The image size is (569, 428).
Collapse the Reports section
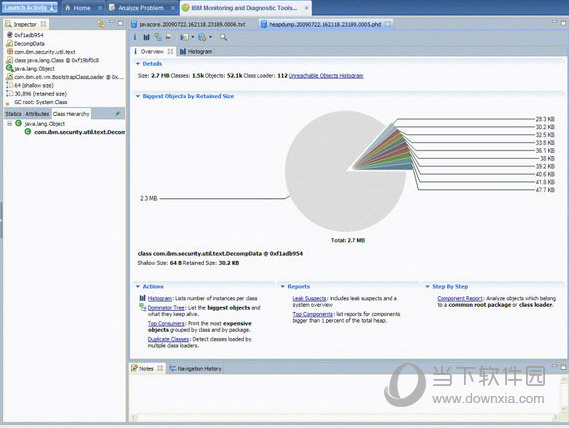click(283, 286)
